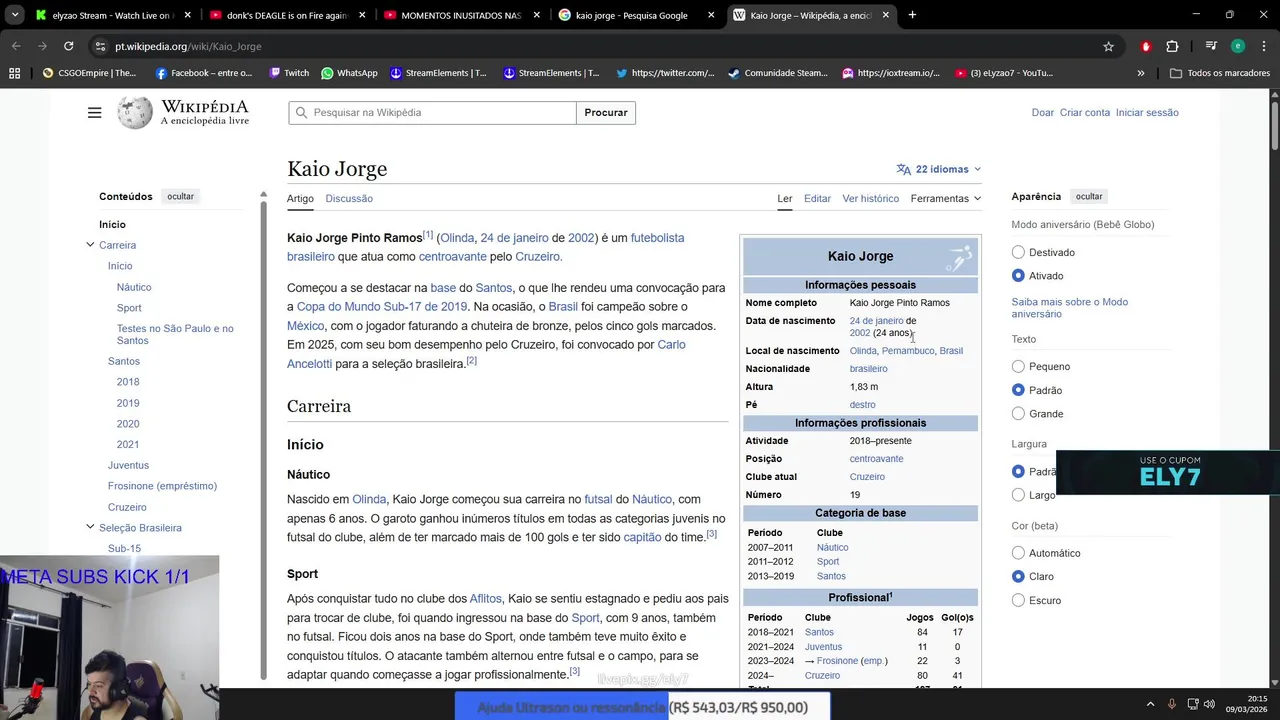Screen dimensions: 1280x720
Task: Switch to the Artigo tab
Action: tap(300, 198)
